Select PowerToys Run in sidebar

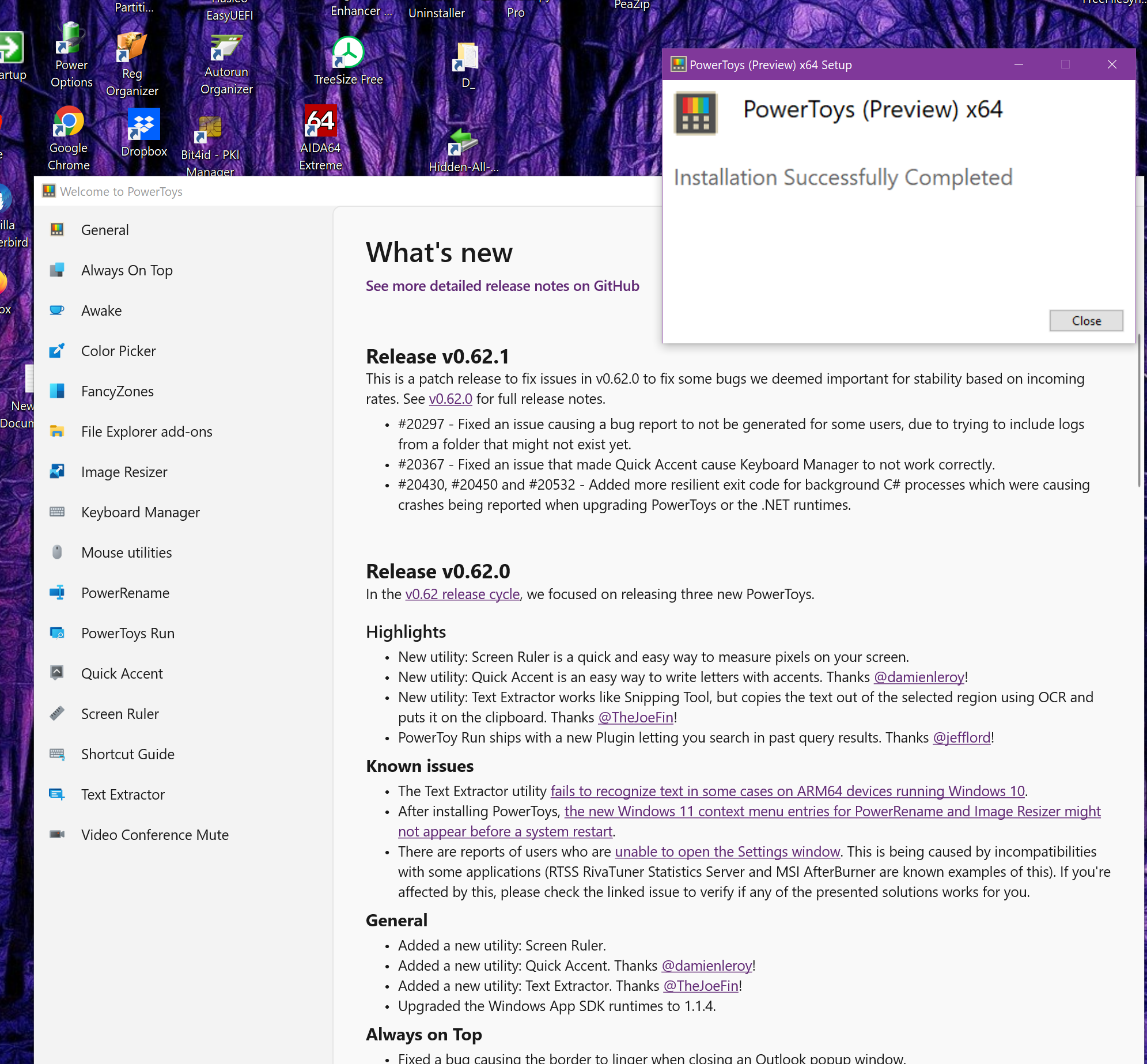127,633
